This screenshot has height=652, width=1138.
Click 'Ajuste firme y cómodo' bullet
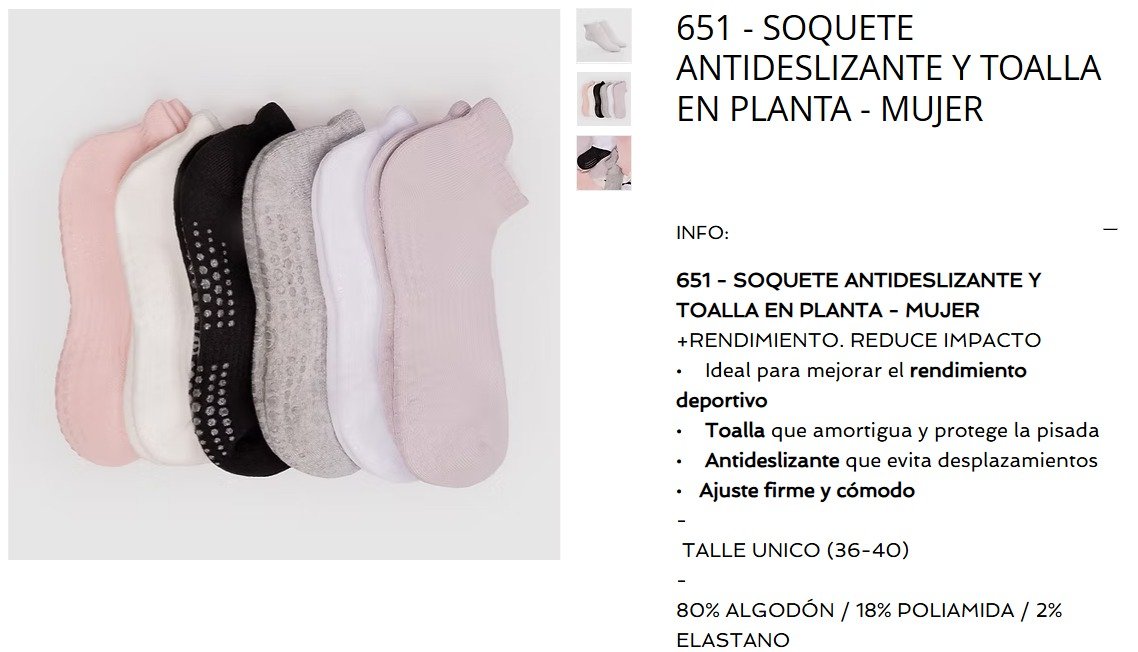795,491
